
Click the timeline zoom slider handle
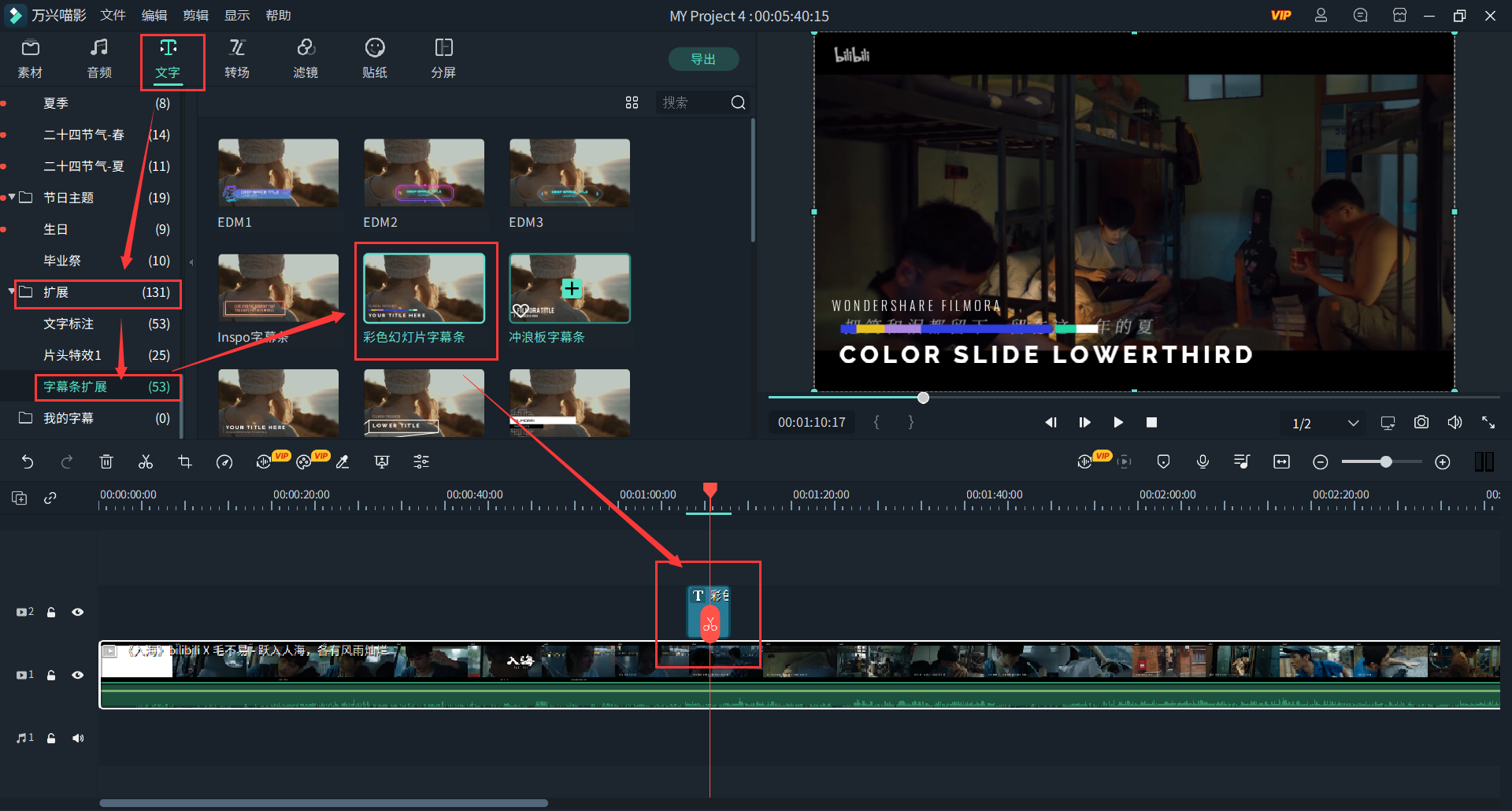pyautogui.click(x=1385, y=462)
